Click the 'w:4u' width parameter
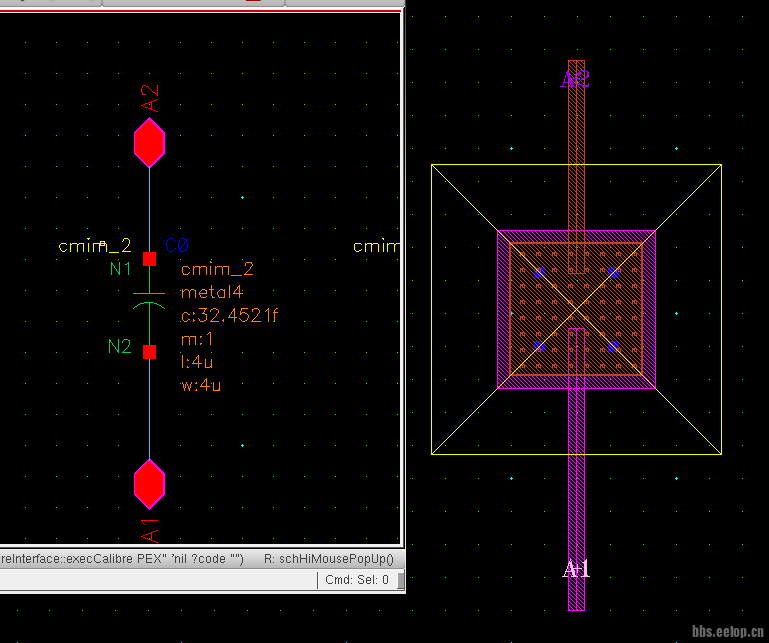The image size is (769, 643). point(201,385)
